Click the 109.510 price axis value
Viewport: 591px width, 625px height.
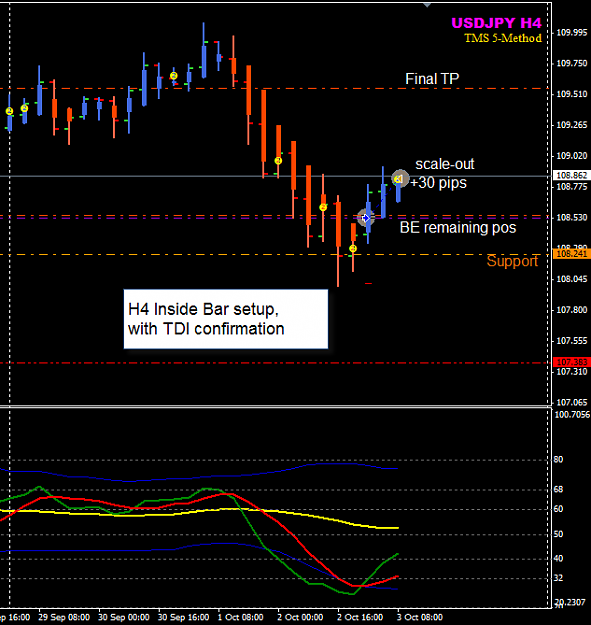point(571,94)
